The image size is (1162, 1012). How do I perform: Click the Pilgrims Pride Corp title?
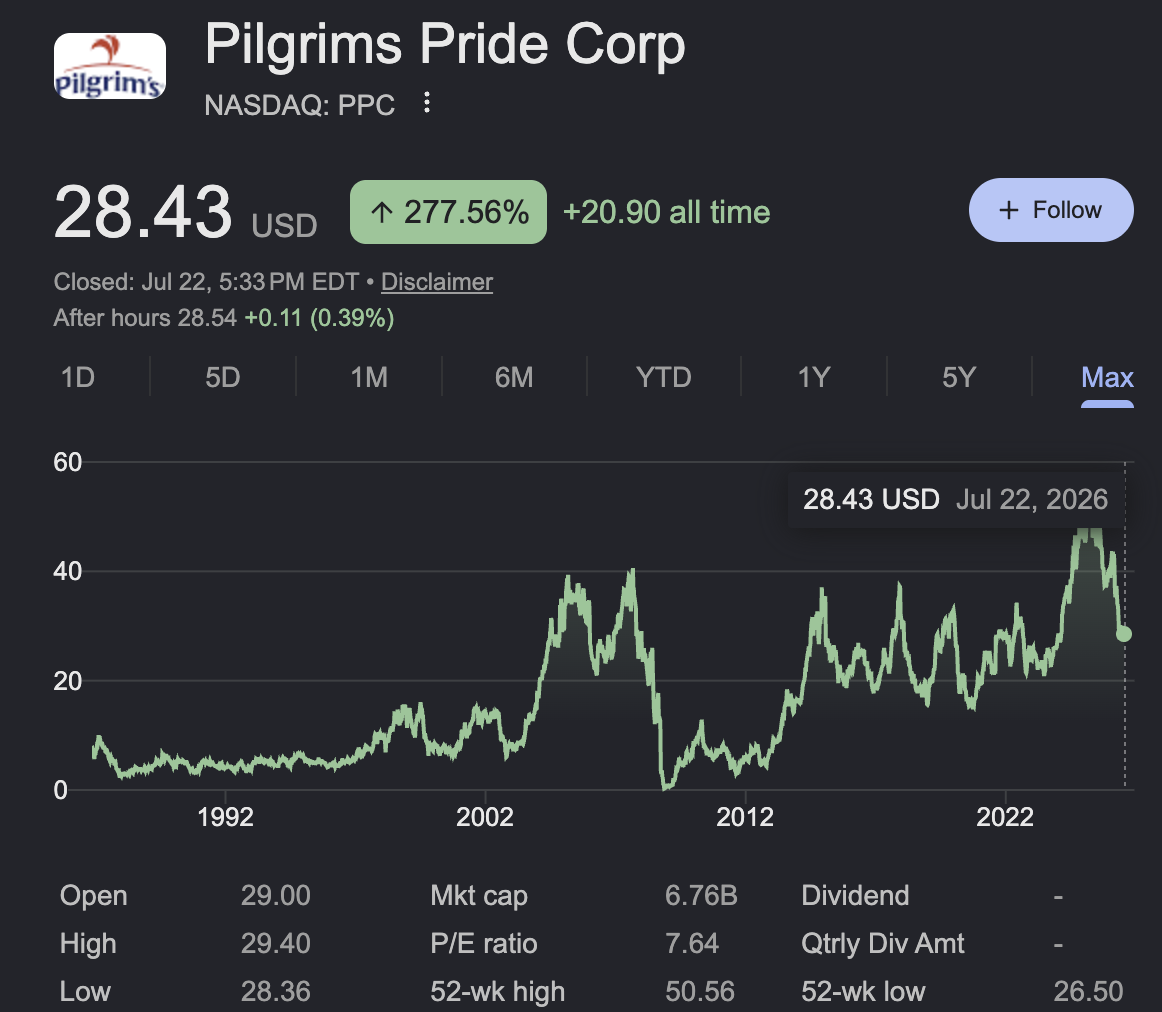coord(445,44)
